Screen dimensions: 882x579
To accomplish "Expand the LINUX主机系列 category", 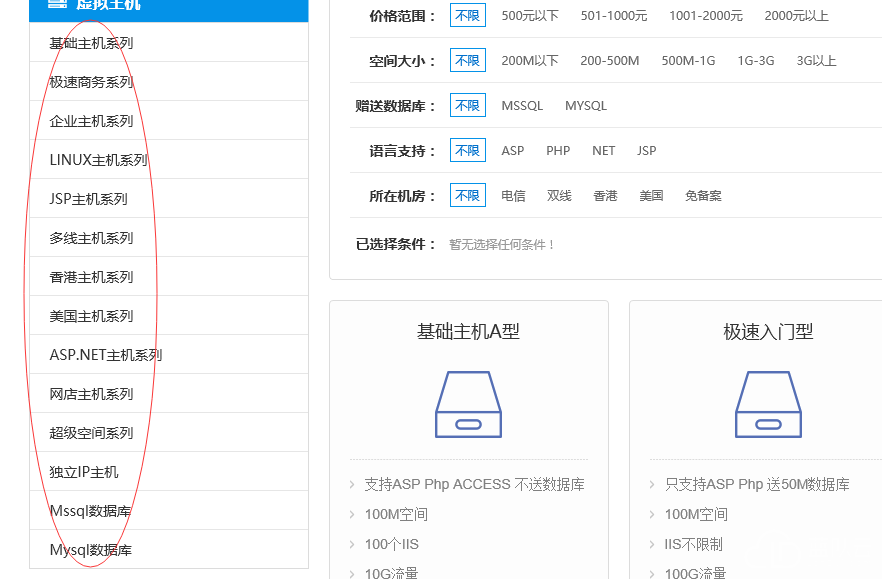I will pyautogui.click(x=97, y=159).
